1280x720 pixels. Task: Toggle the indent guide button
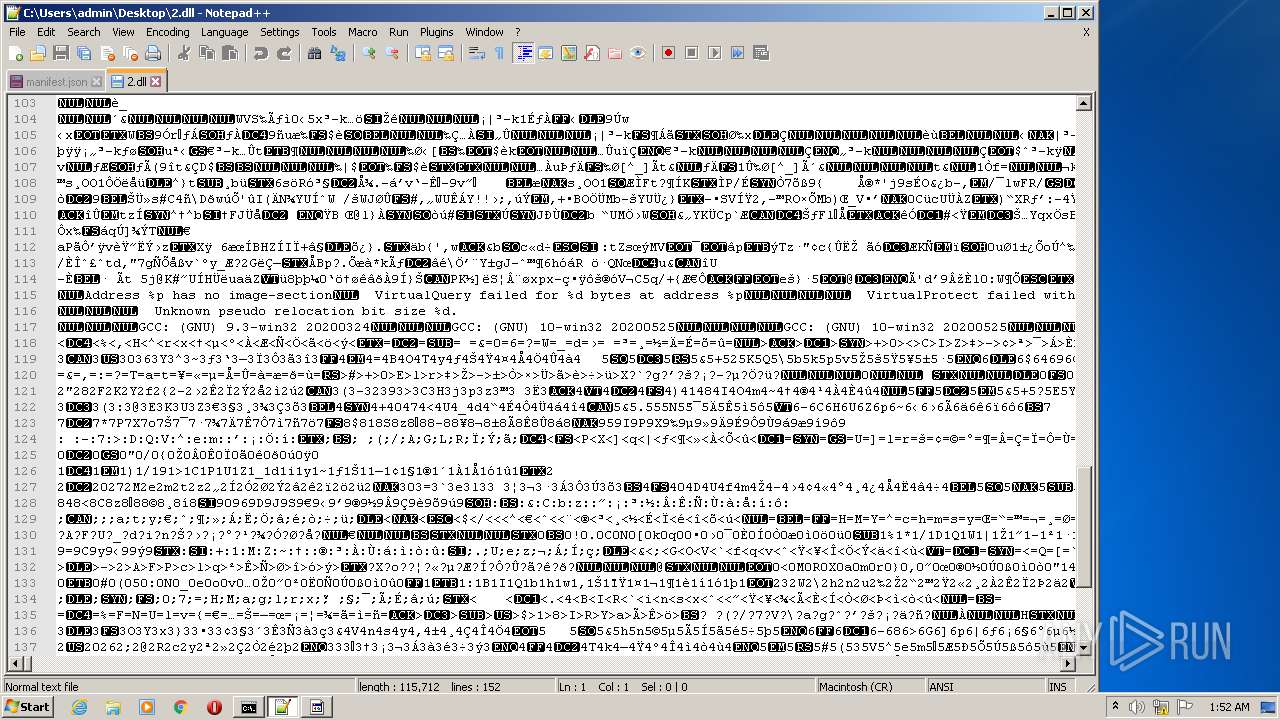click(524, 53)
